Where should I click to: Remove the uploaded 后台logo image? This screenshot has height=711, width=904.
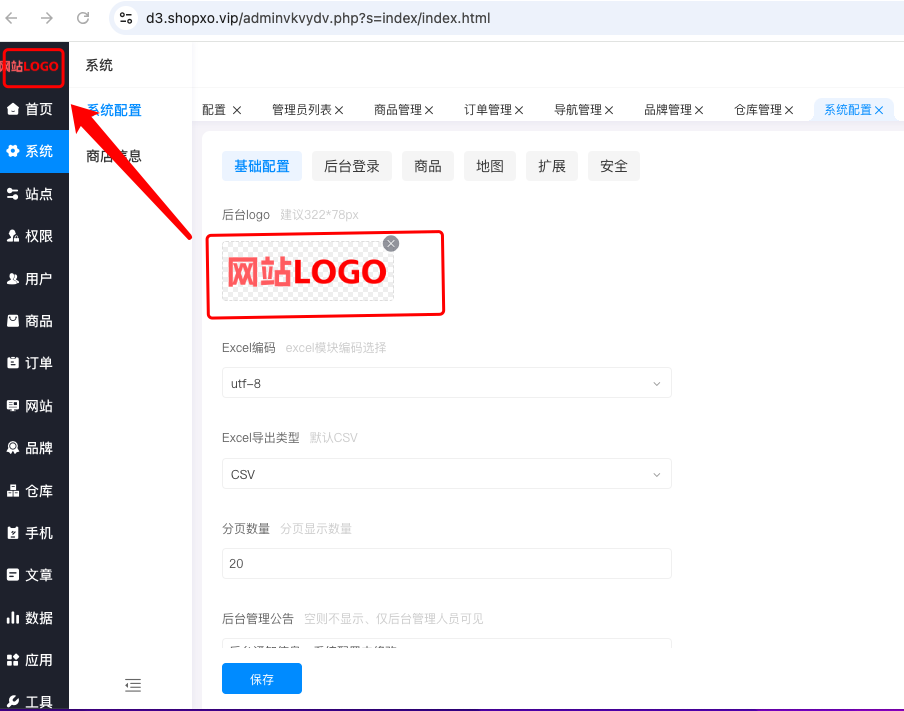391,243
